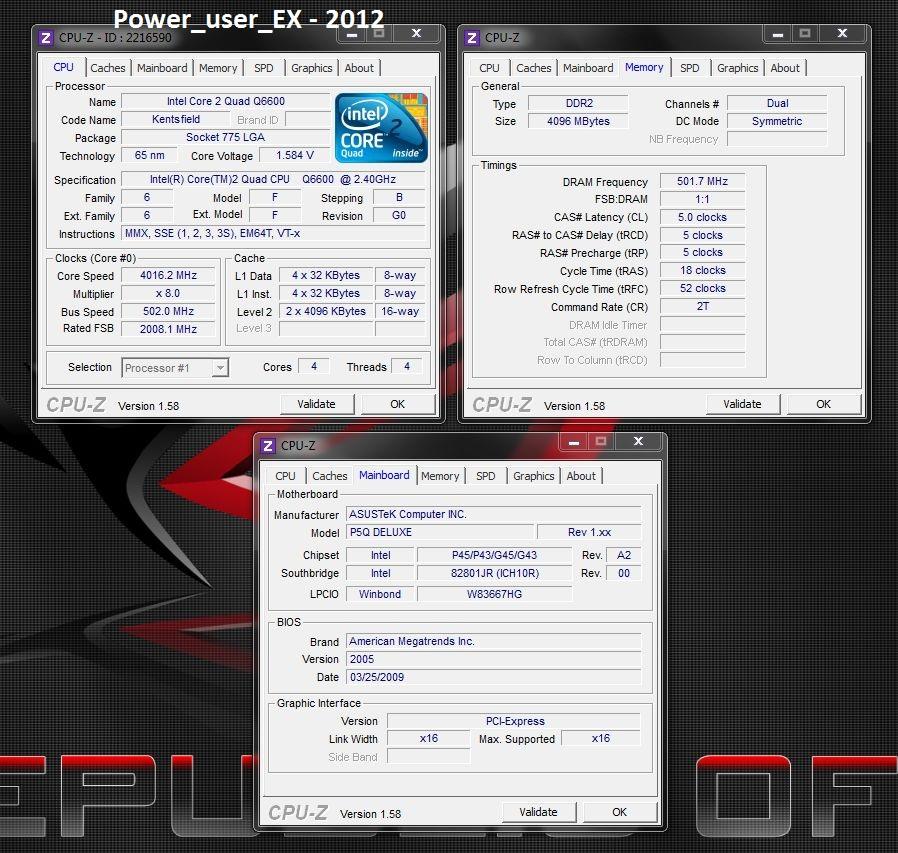898x853 pixels.
Task: Minimize the CPU-Z ID 2216590 window
Action: [352, 34]
